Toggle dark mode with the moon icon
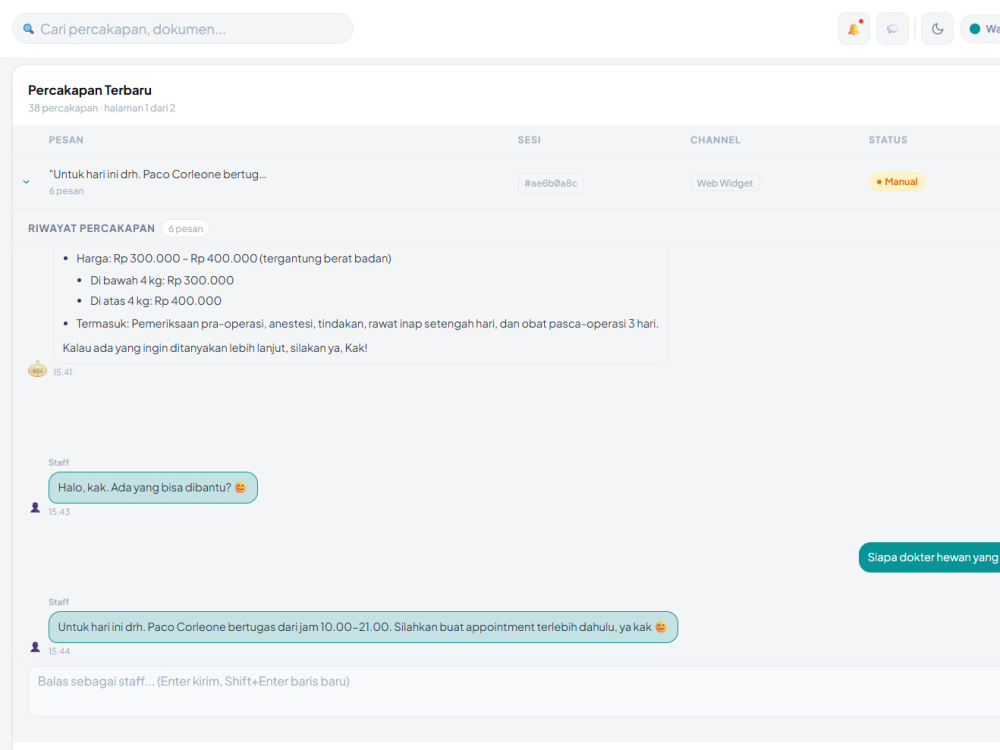Viewport: 1000px width, 750px height. tap(938, 29)
